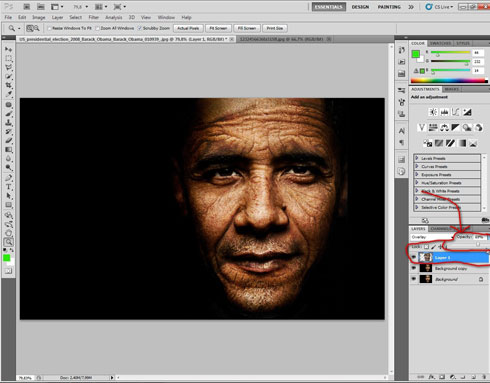The width and height of the screenshot is (490, 383).
Task: Open the Filter menu
Action: pyautogui.click(x=93, y=17)
